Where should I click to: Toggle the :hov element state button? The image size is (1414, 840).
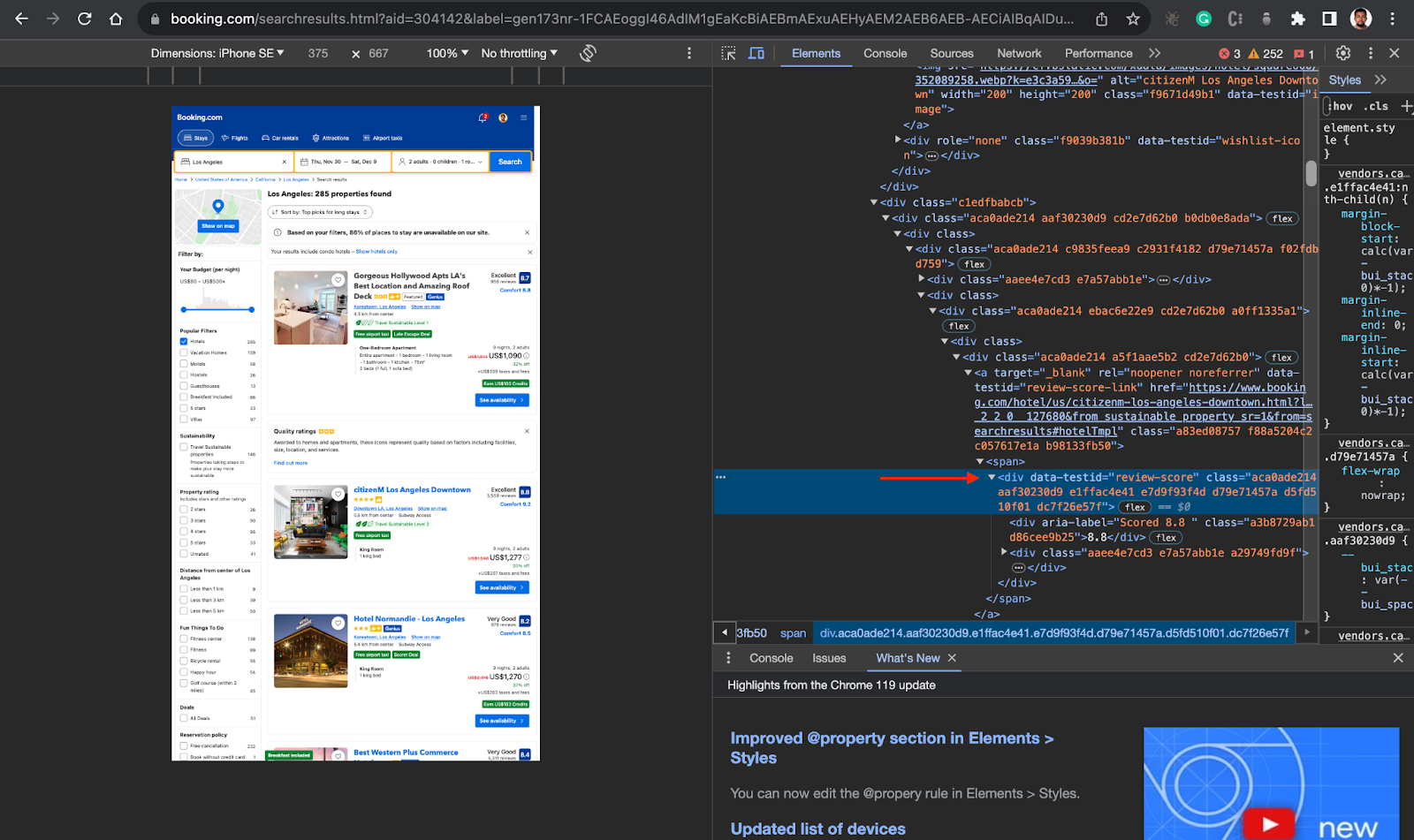[1342, 106]
